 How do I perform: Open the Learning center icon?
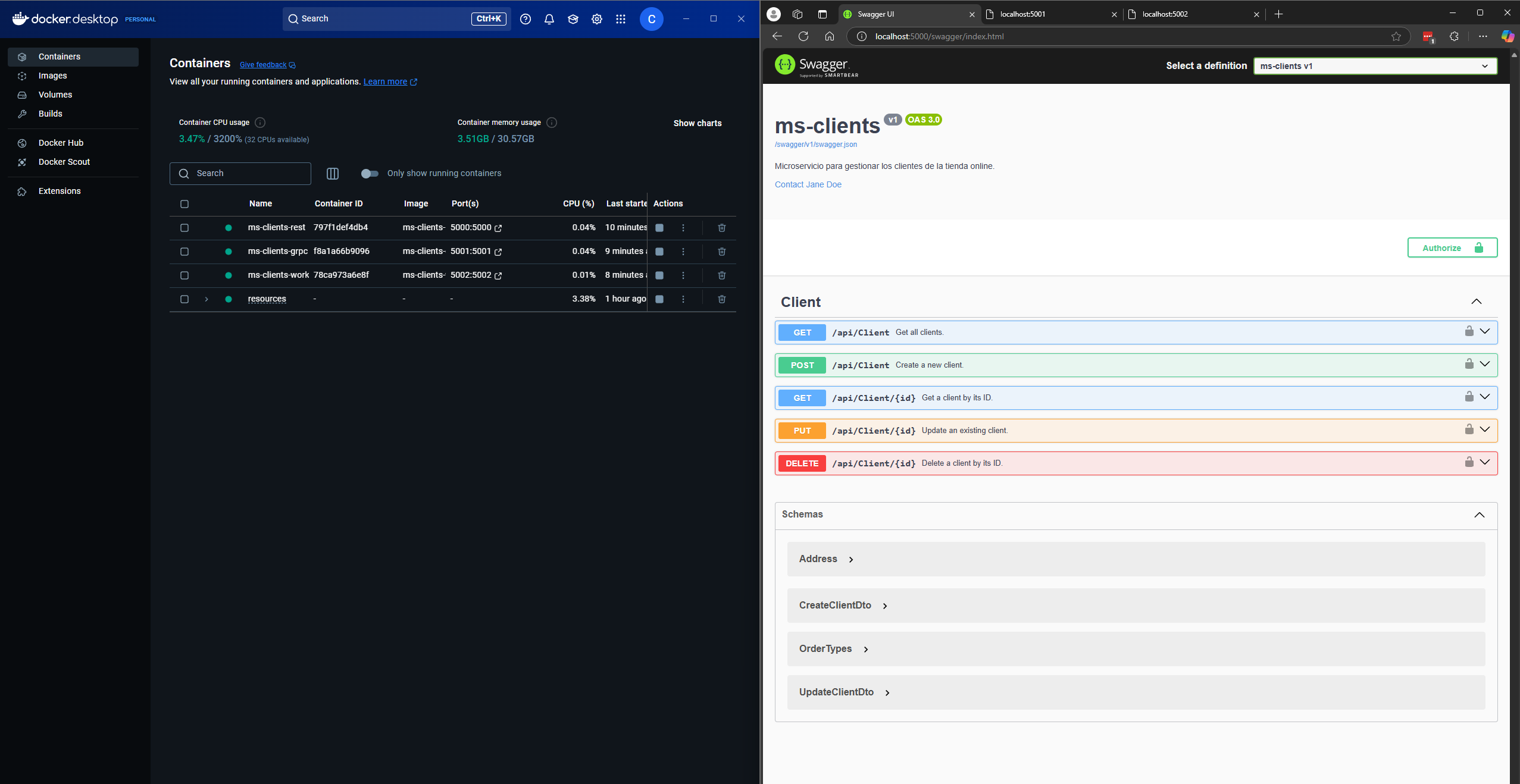click(x=573, y=19)
